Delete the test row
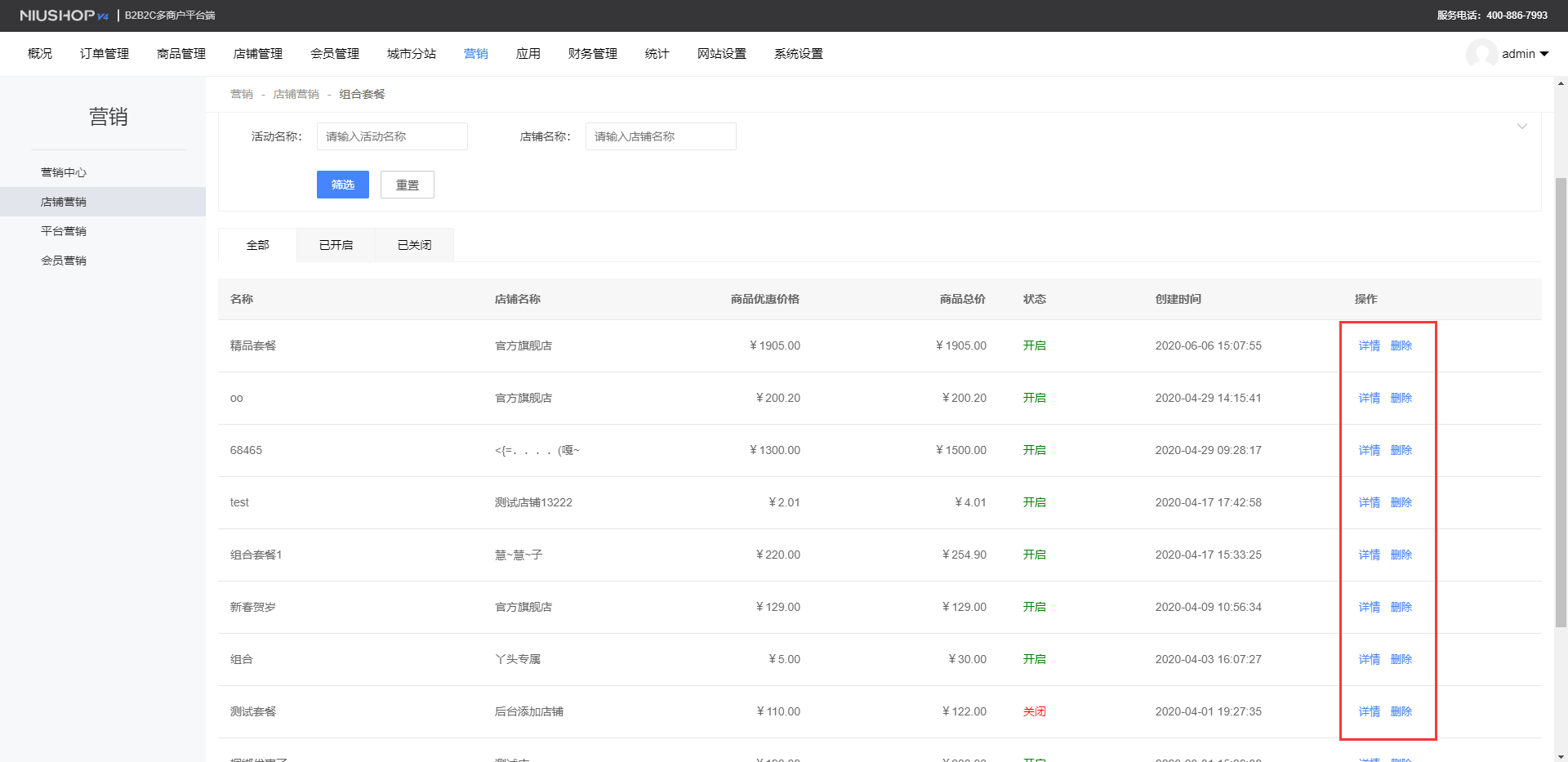This screenshot has height=762, width=1568. click(x=1401, y=503)
